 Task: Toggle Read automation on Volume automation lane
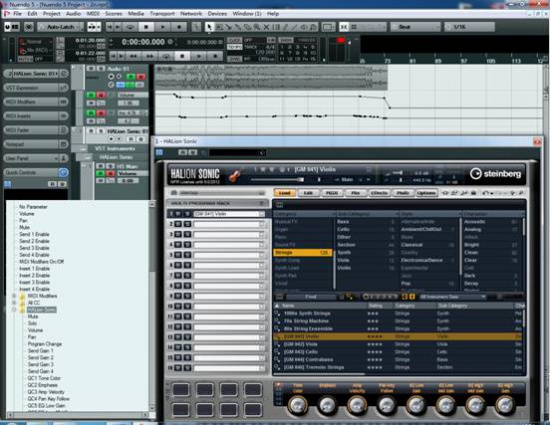[x=91, y=95]
